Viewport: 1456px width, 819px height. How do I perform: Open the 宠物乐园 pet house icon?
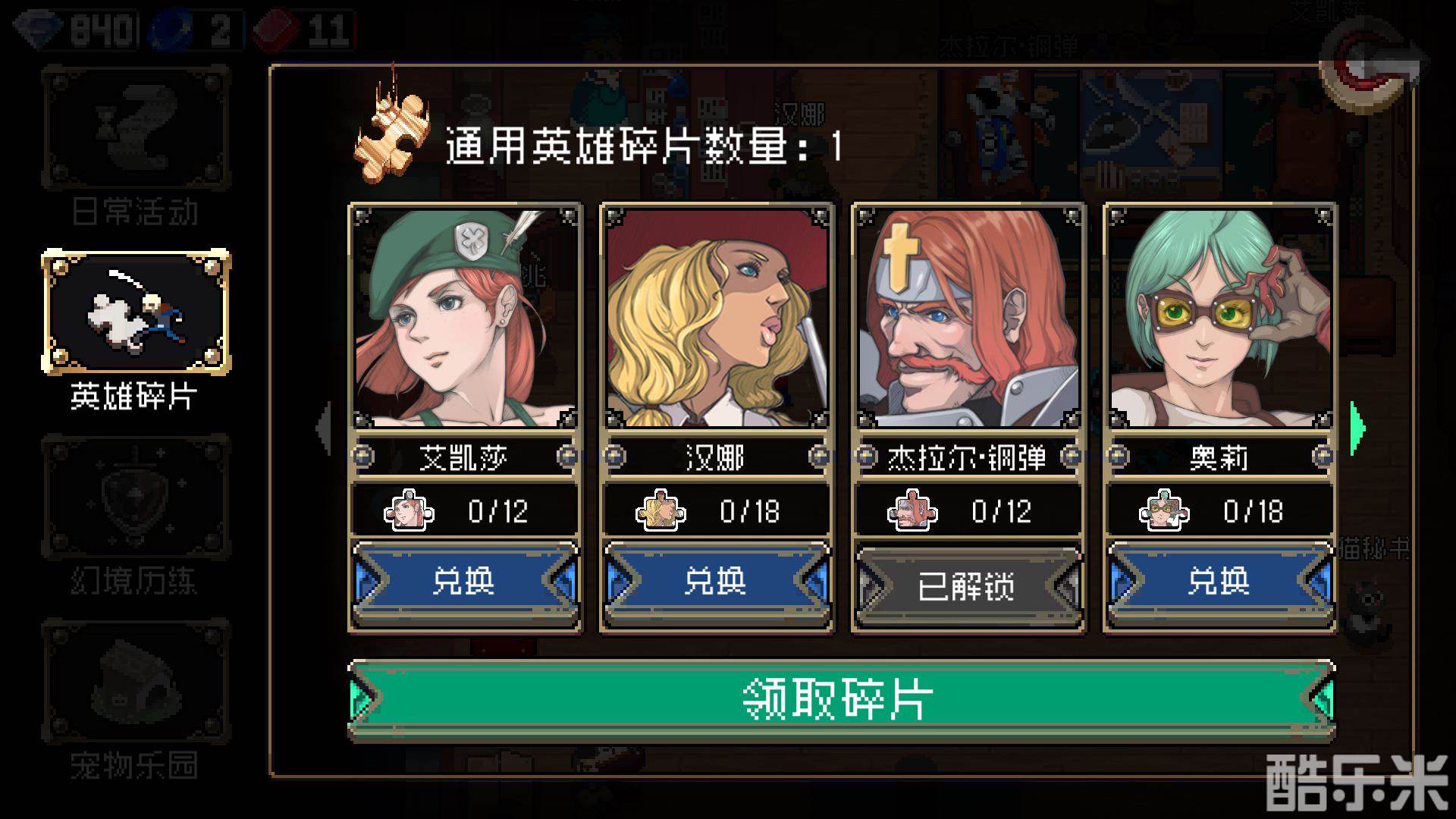click(x=136, y=681)
